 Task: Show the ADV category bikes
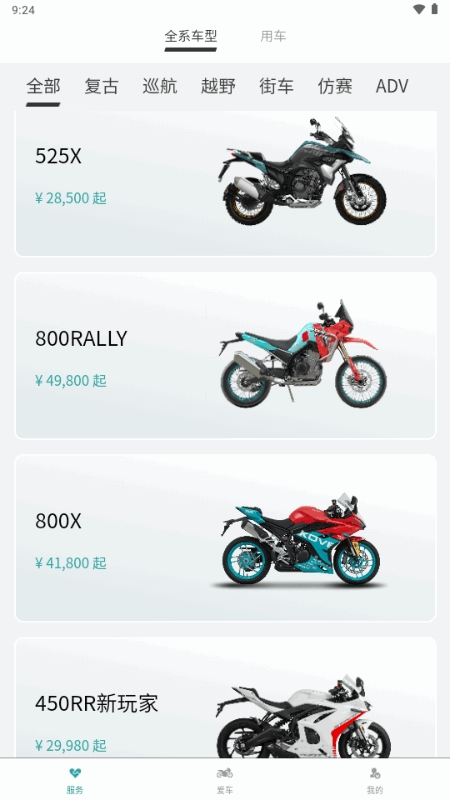coord(392,86)
